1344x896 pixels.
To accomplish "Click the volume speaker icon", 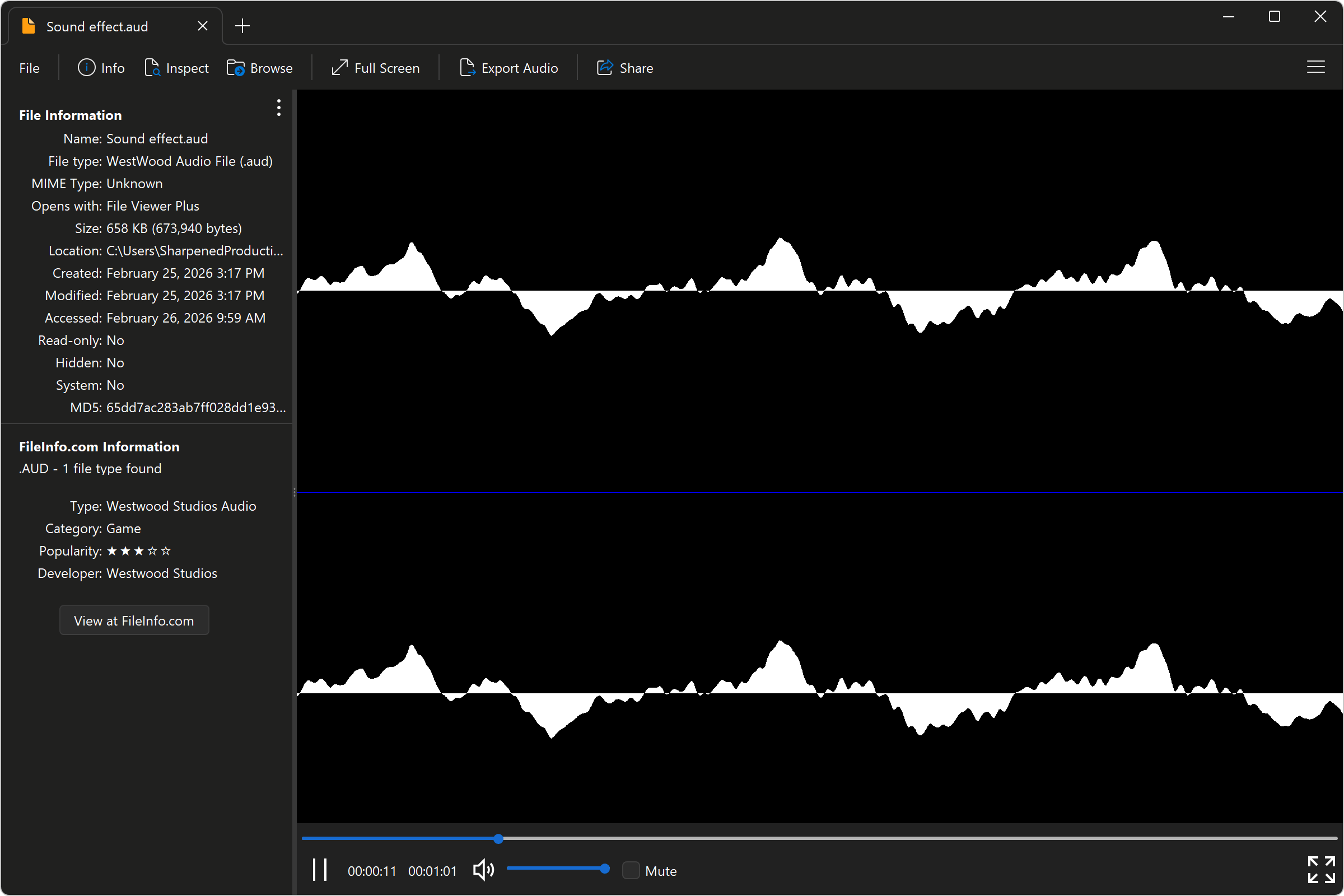I will coord(483,870).
